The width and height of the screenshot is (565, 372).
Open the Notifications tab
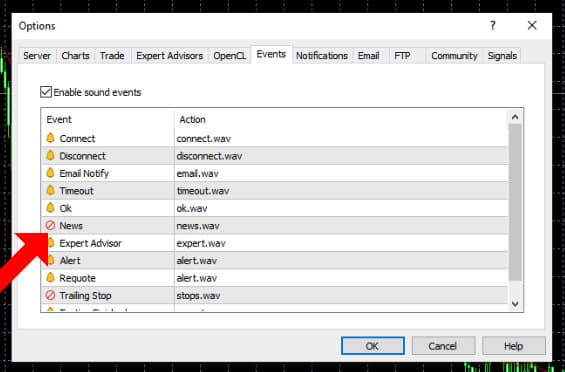coord(322,56)
